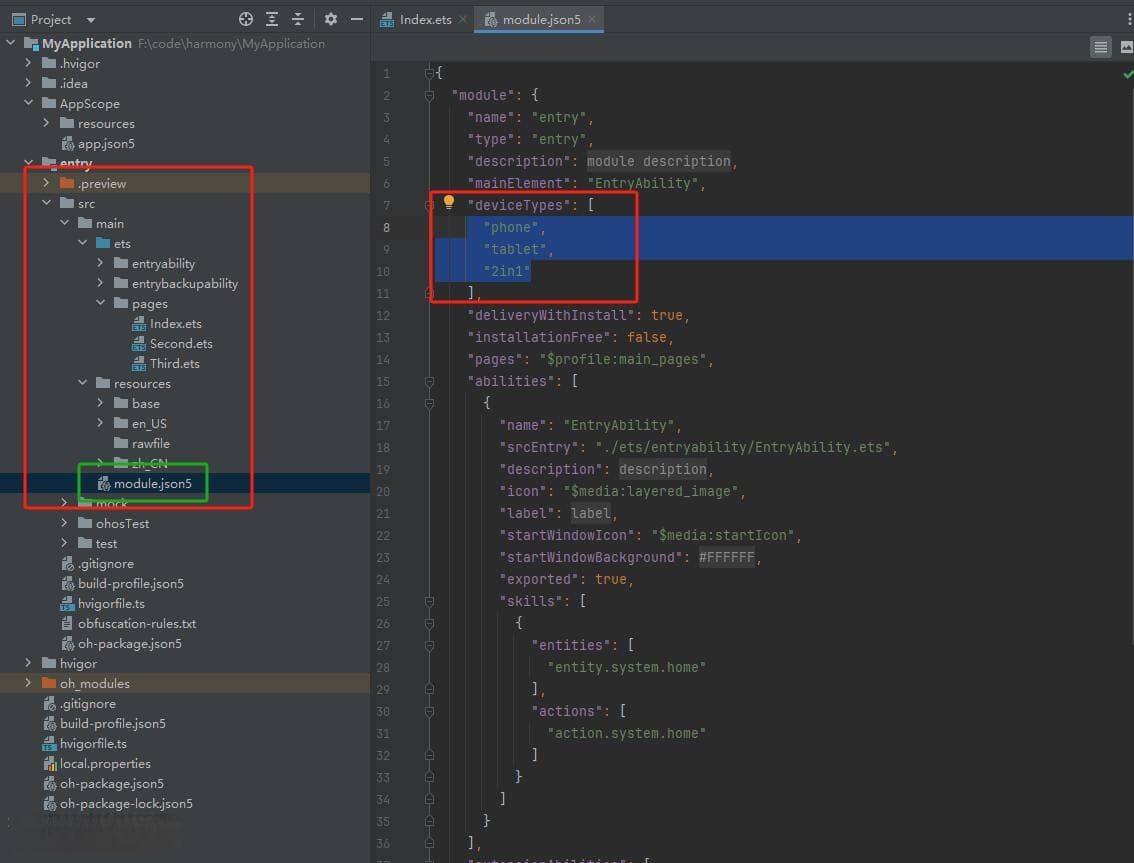
Task: Select the test folder
Action: [x=106, y=543]
